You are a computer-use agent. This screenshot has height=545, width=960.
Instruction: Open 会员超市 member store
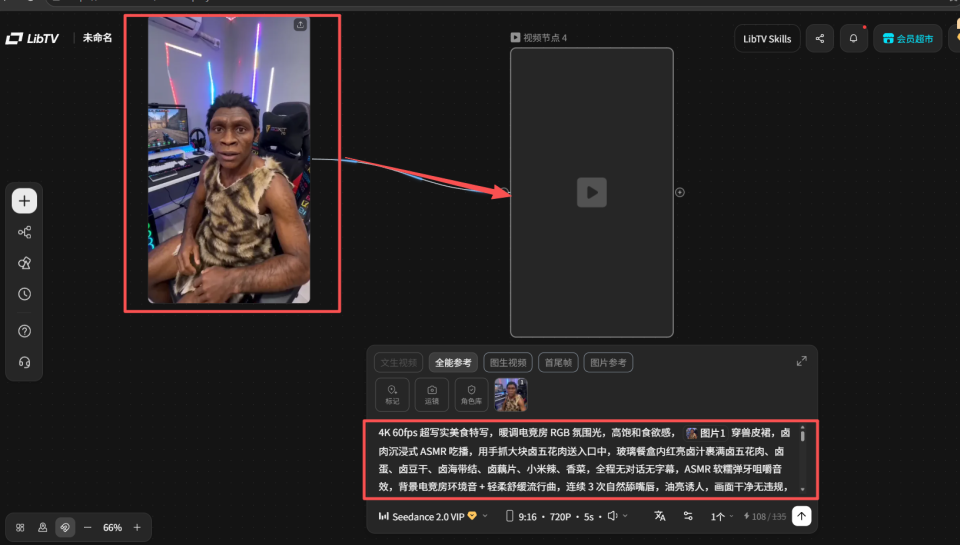coord(908,39)
